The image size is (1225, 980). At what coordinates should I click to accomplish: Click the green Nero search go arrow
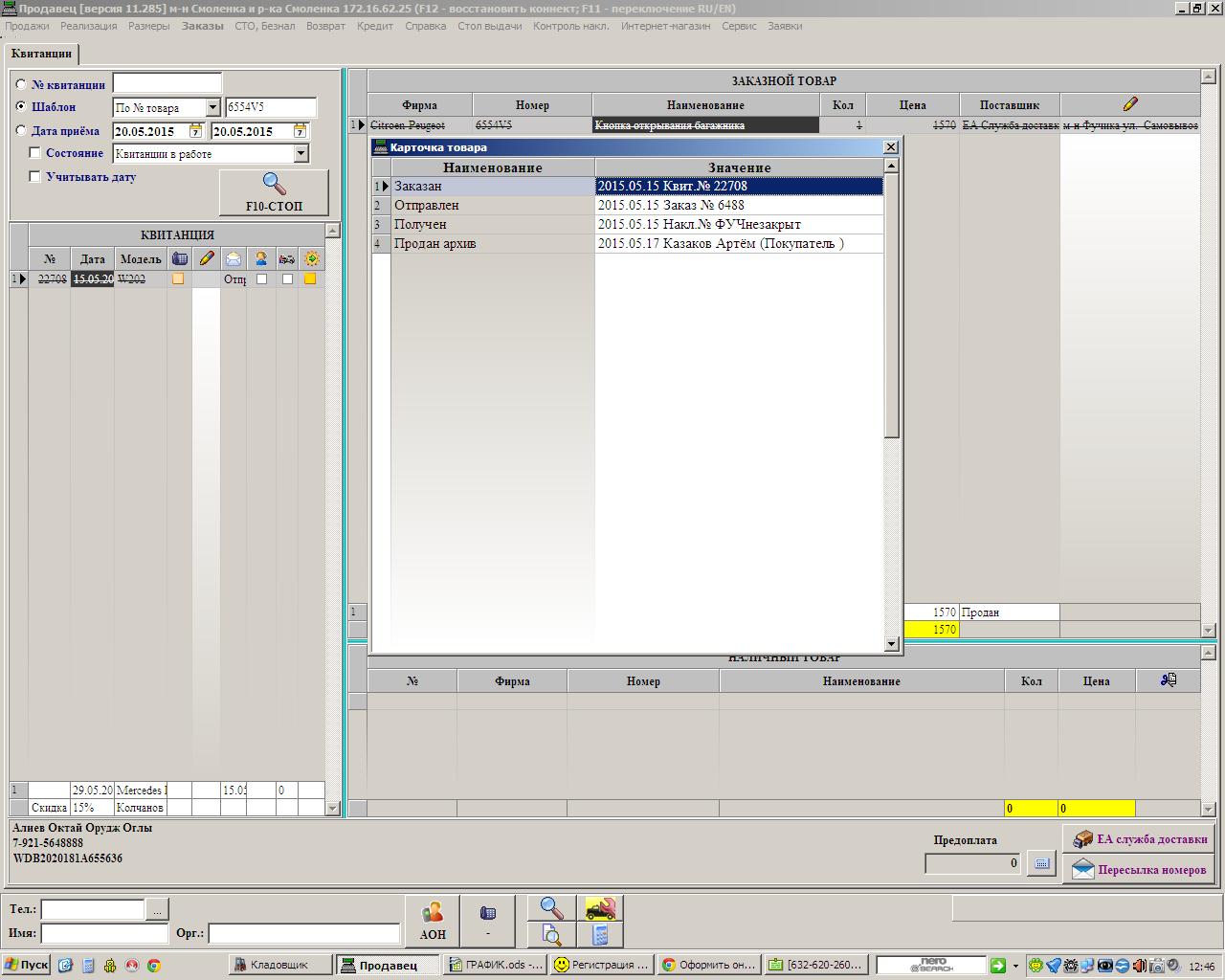(998, 965)
